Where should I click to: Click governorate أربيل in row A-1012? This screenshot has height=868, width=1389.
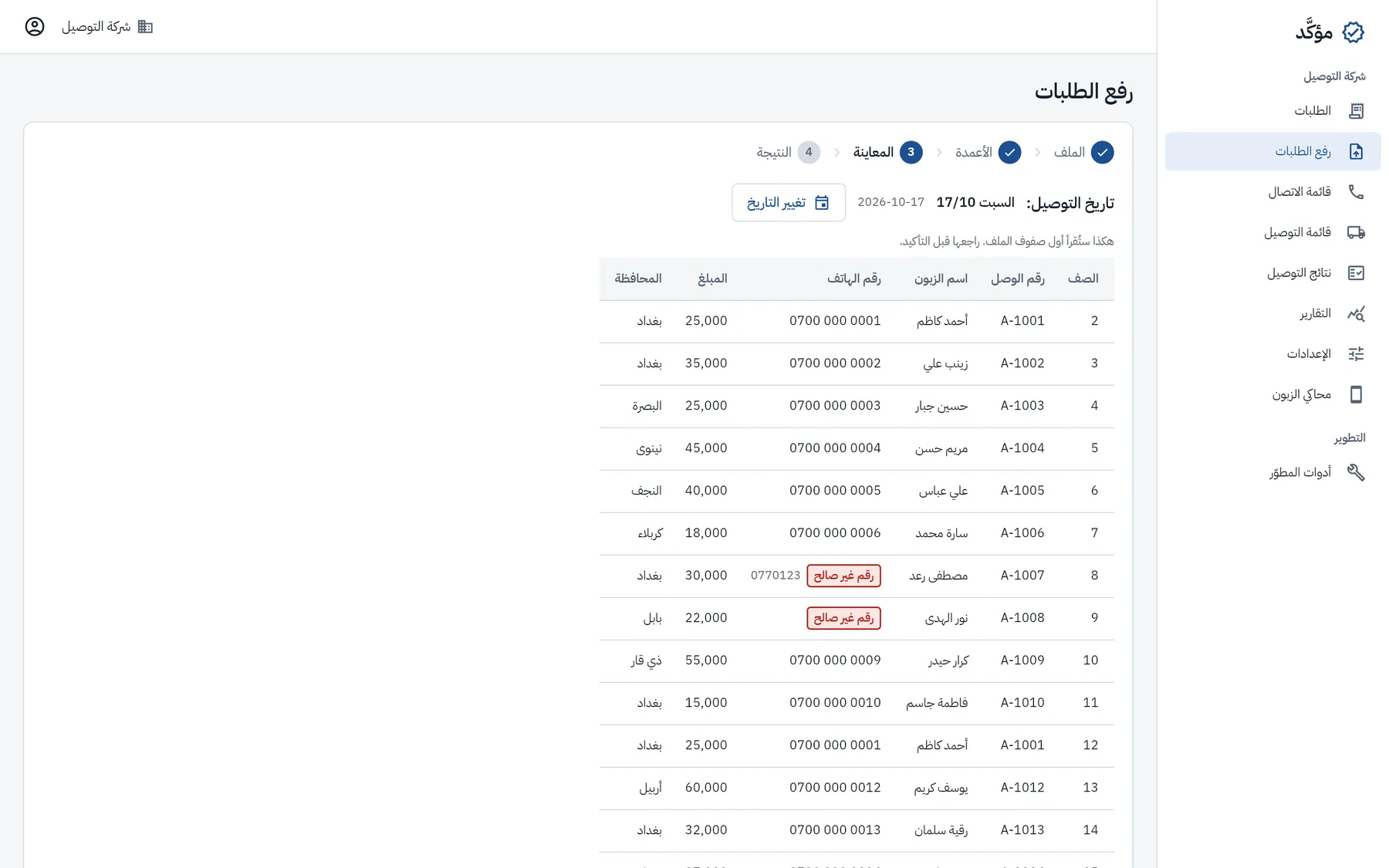pos(651,788)
